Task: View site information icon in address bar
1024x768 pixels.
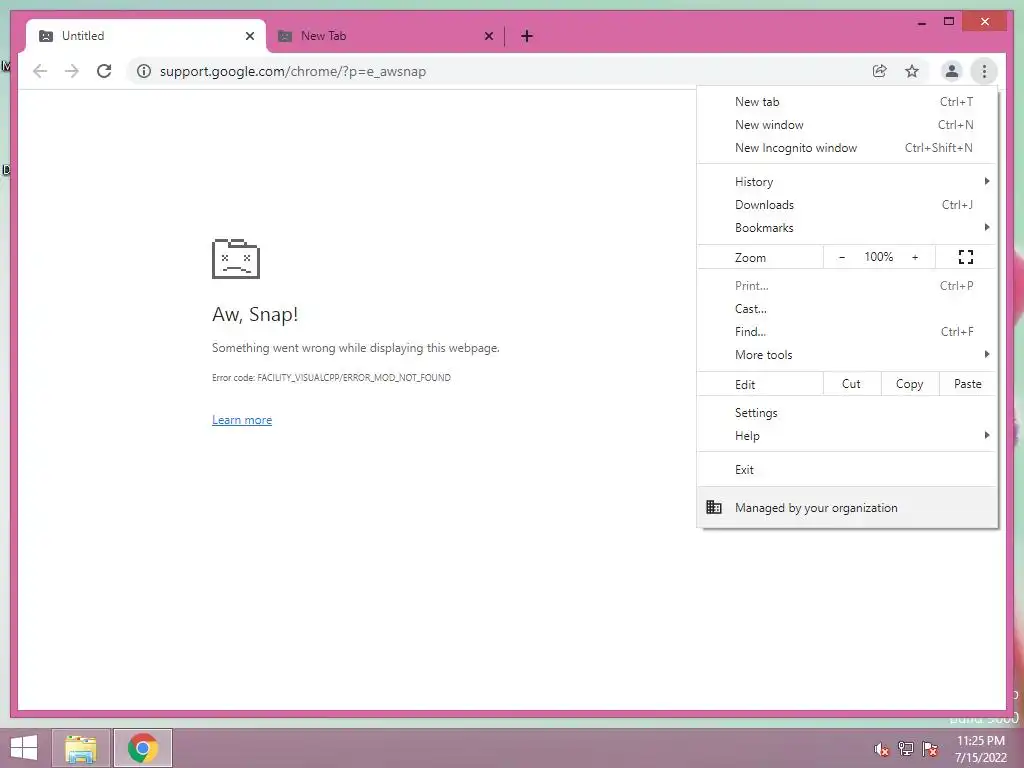Action: 144,71
